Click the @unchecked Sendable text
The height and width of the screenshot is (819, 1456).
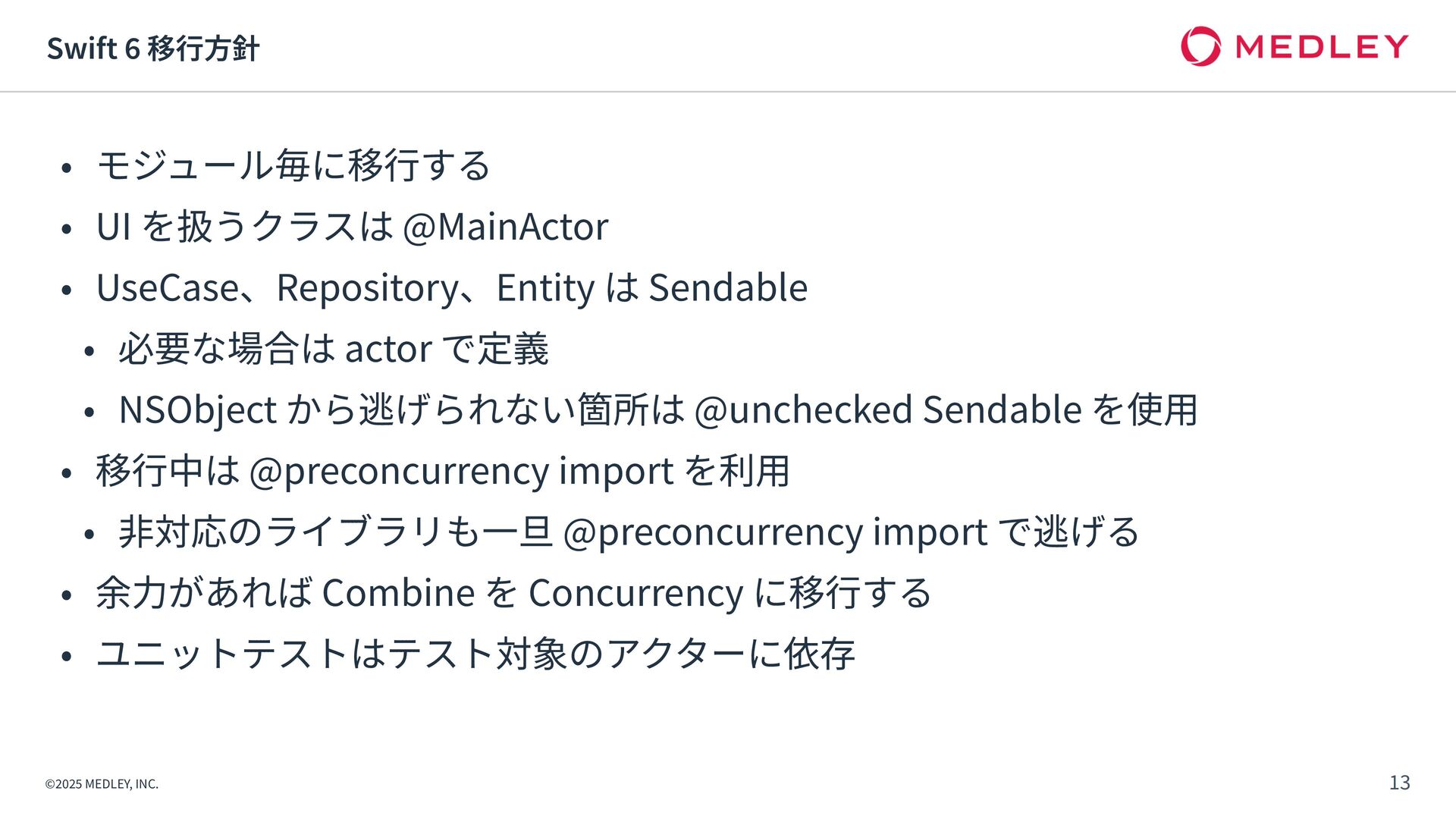point(888,410)
